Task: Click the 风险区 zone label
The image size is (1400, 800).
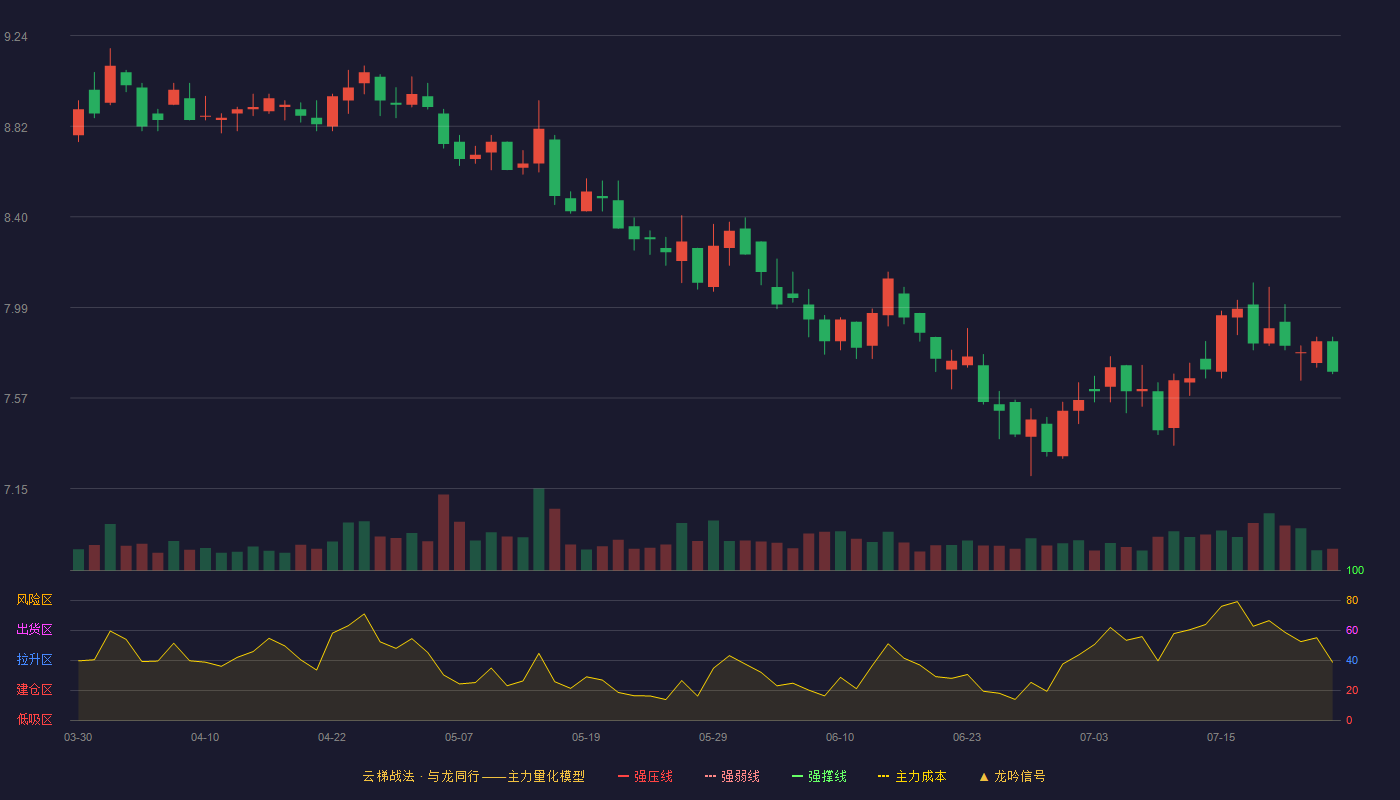Action: coord(34,600)
